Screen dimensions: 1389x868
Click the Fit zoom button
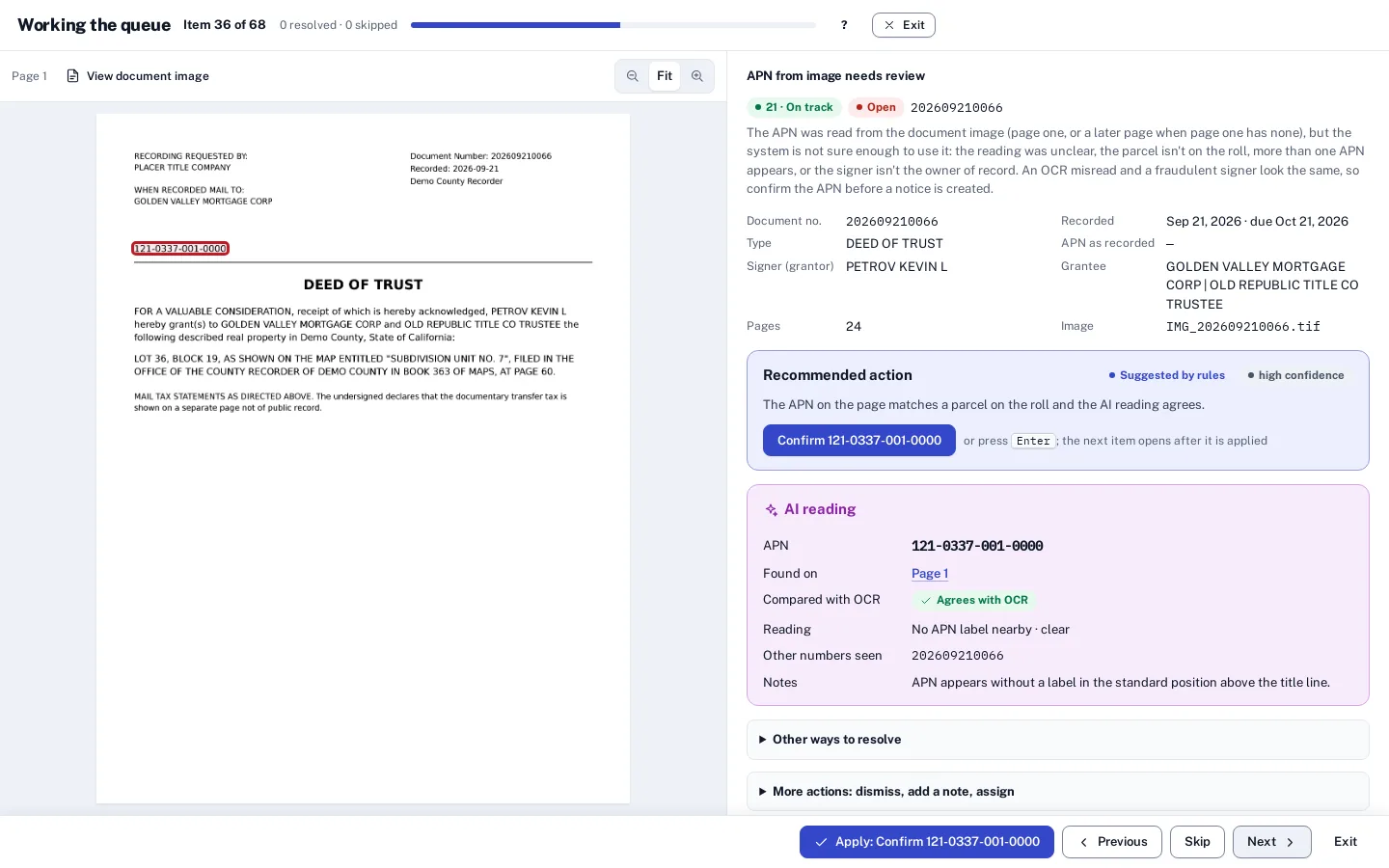coord(665,76)
